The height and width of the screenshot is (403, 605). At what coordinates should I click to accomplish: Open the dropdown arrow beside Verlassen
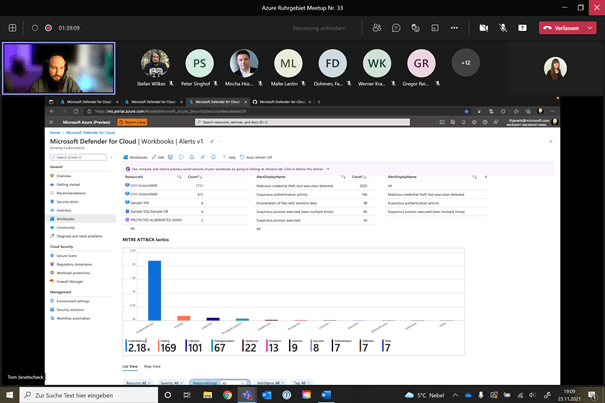(x=590, y=28)
